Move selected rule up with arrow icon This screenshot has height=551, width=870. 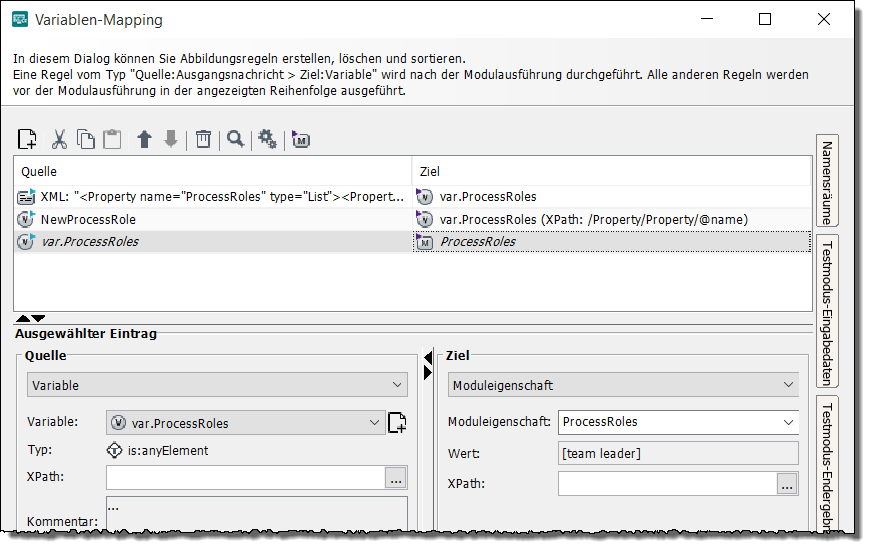coord(144,139)
